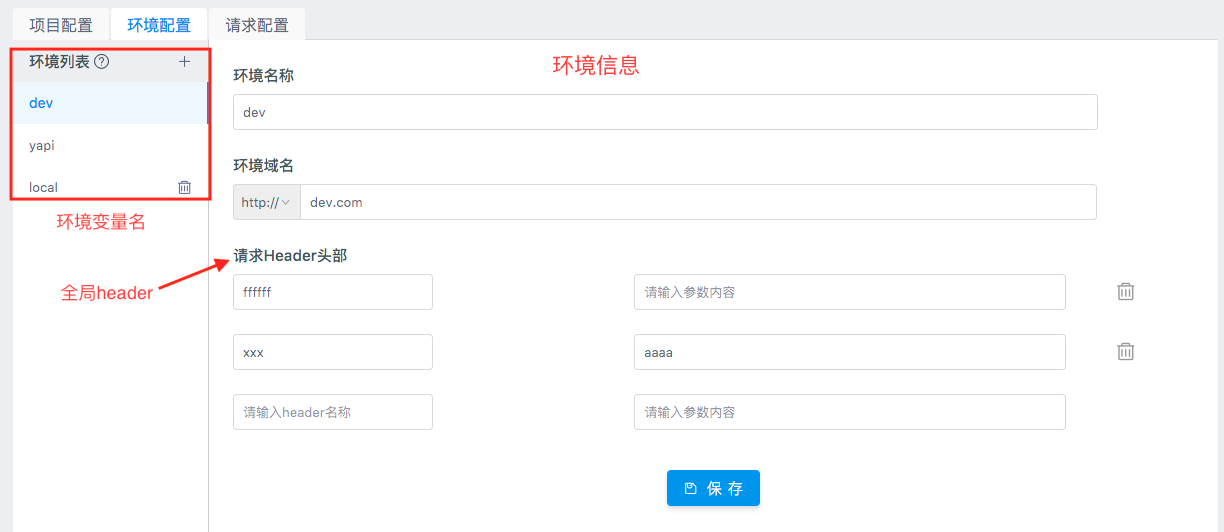Image resolution: width=1224 pixels, height=532 pixels.
Task: Click the header value field containing aaaa
Action: pyautogui.click(x=849, y=352)
